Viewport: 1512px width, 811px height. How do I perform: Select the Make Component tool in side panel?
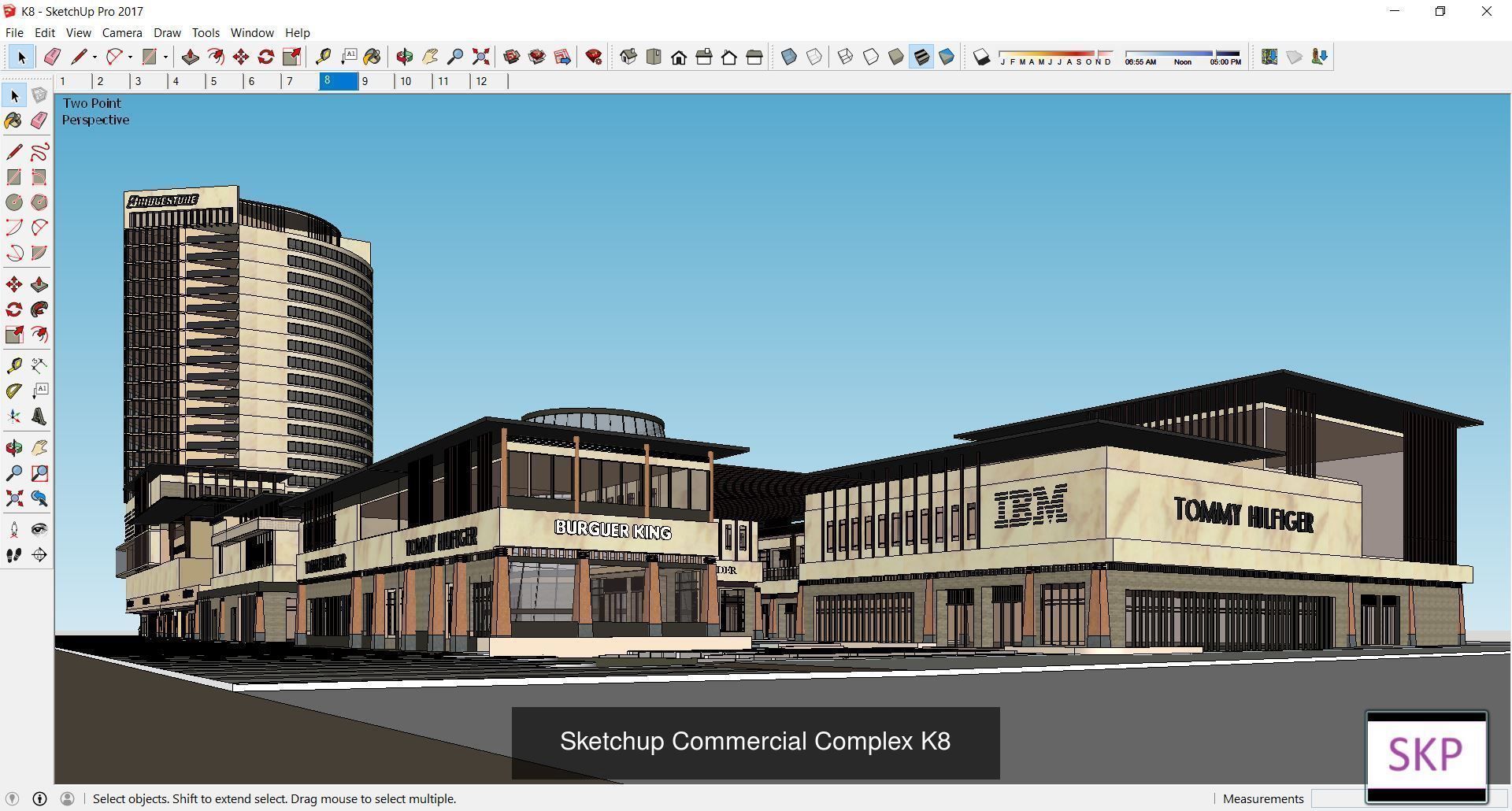pos(39,95)
